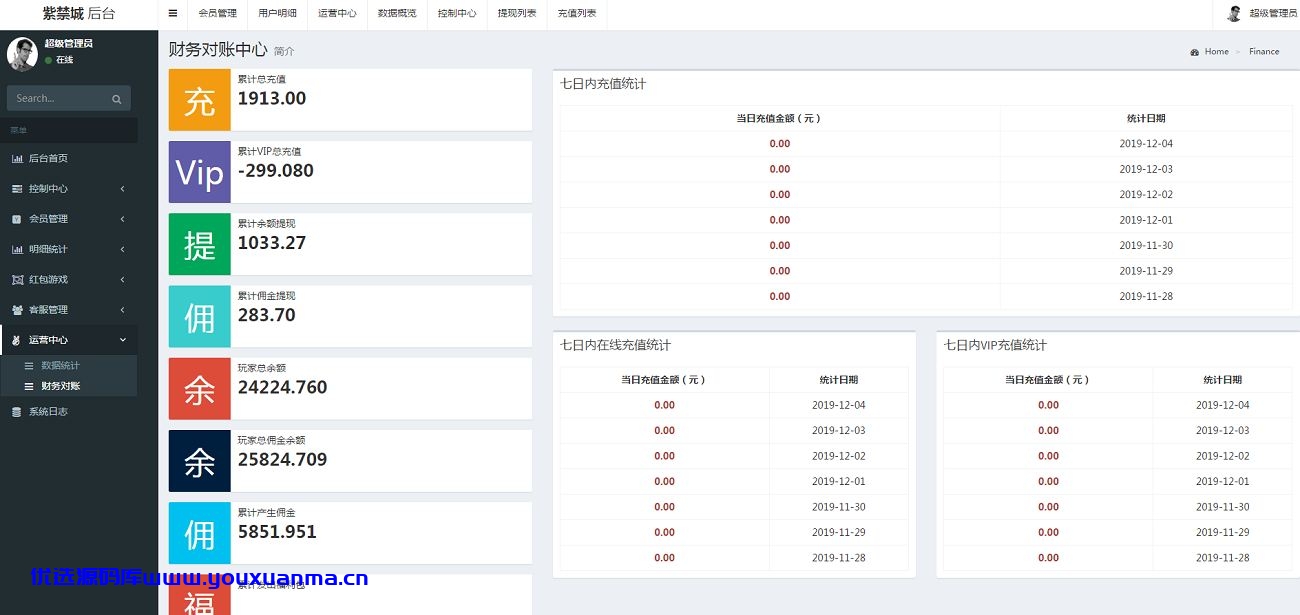Image resolution: width=1300 pixels, height=615 pixels.
Task: Toggle sidebar with the hamburger menu icon
Action: tap(173, 13)
